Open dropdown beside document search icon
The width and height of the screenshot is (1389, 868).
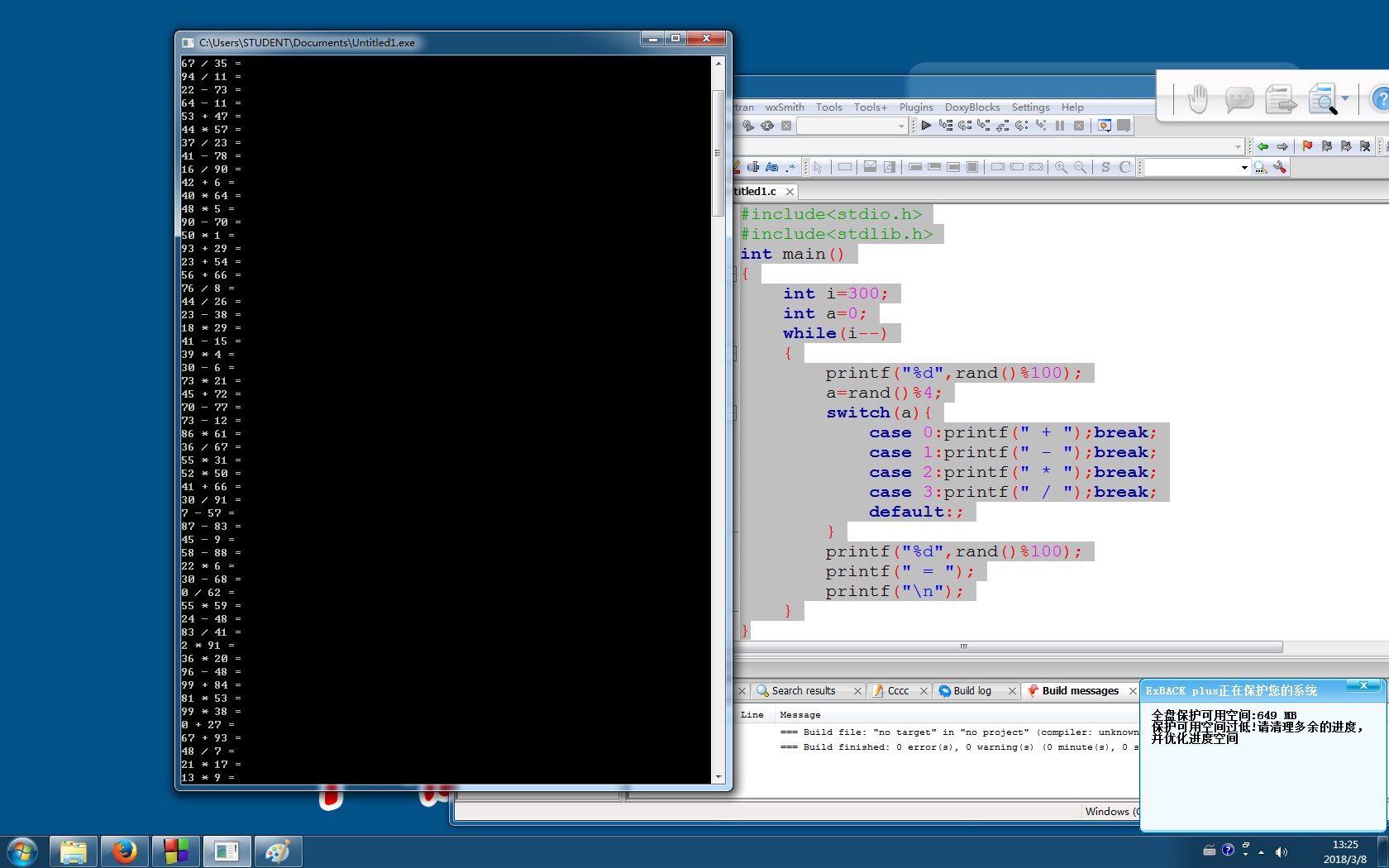(1345, 98)
